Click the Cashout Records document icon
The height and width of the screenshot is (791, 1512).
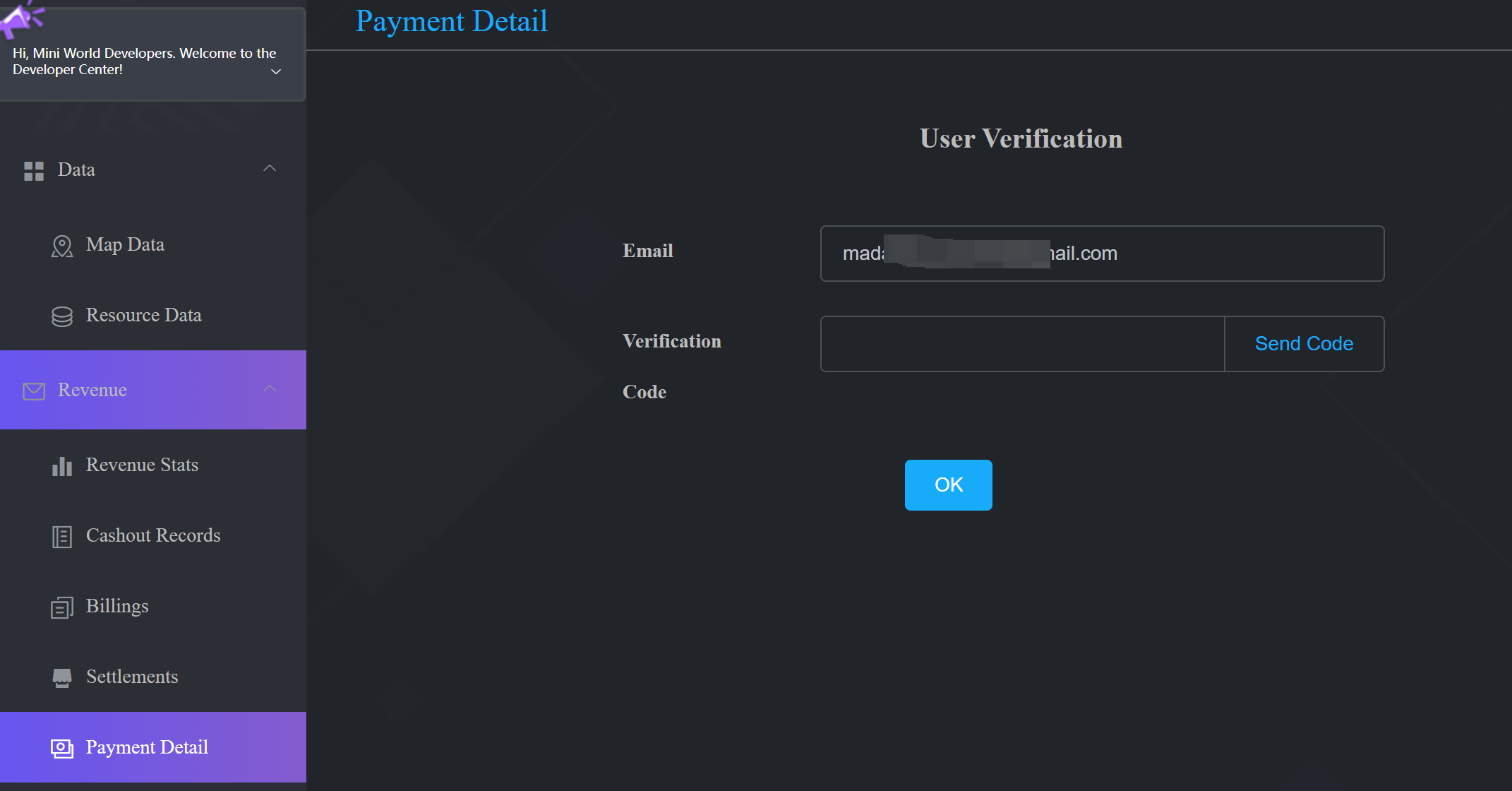(x=62, y=537)
